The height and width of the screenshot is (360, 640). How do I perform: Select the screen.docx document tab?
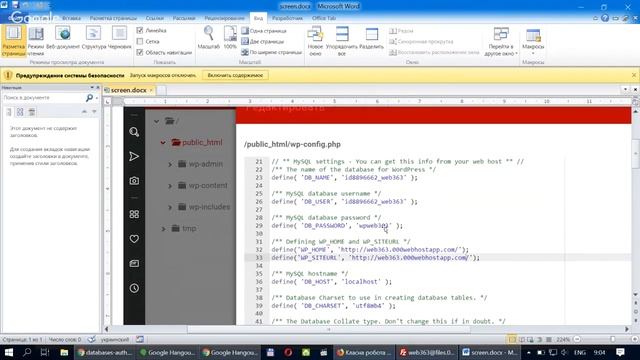pyautogui.click(x=128, y=90)
